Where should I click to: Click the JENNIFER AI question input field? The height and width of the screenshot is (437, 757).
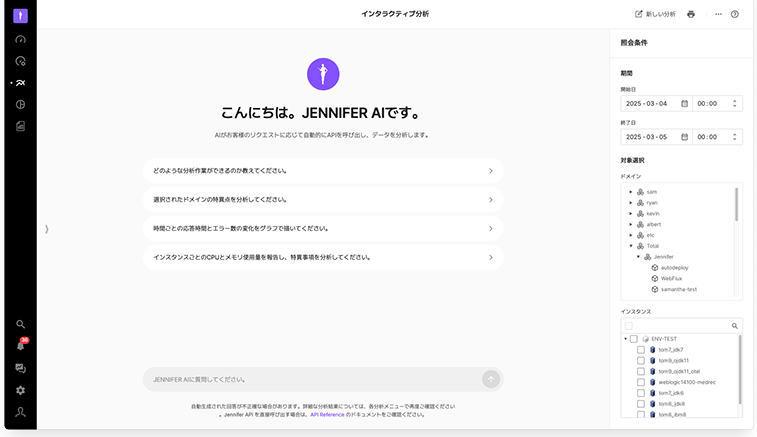click(310, 379)
